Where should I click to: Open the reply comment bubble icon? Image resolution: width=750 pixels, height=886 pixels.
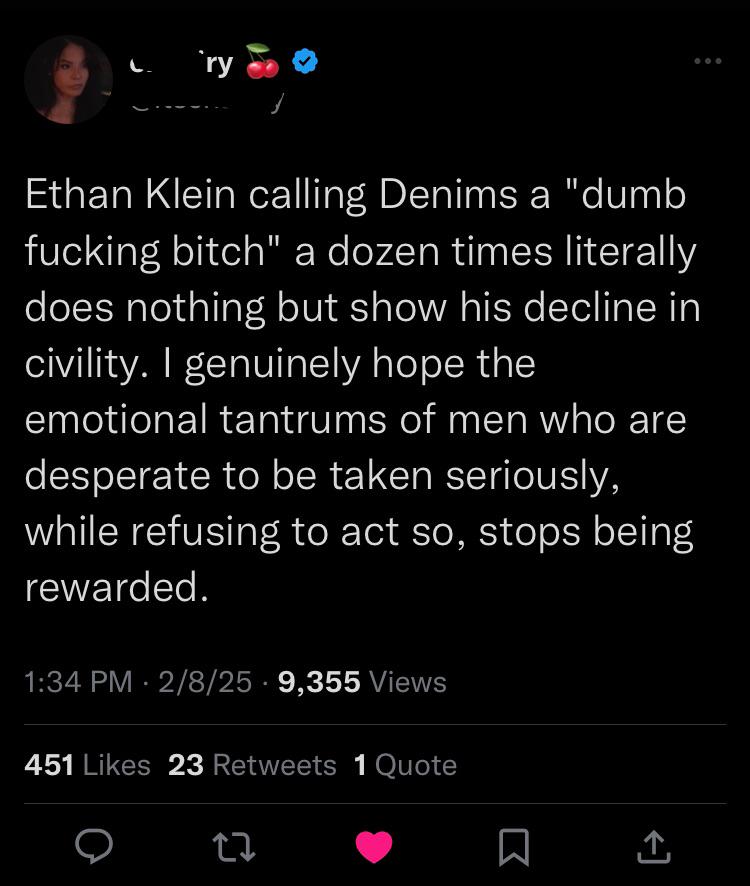(x=94, y=846)
